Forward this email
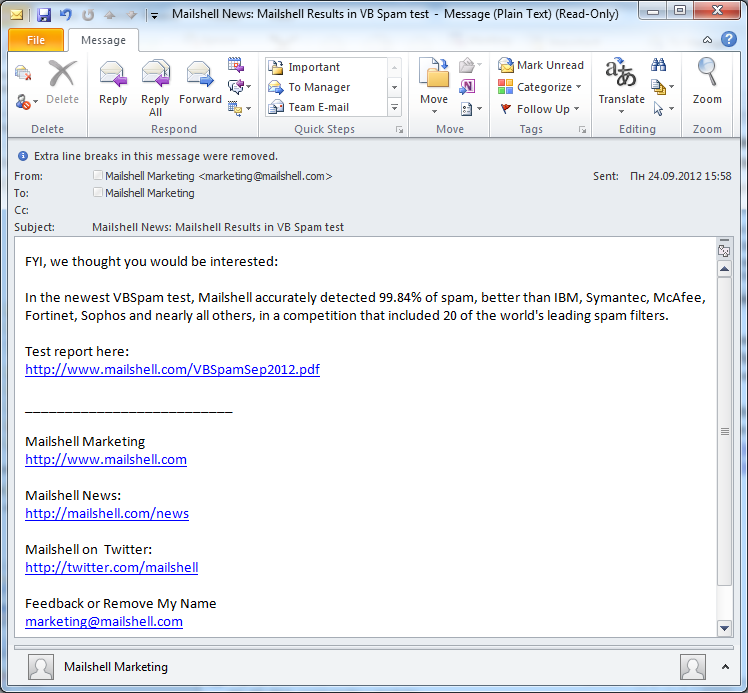This screenshot has height=693, width=748. coord(200,83)
